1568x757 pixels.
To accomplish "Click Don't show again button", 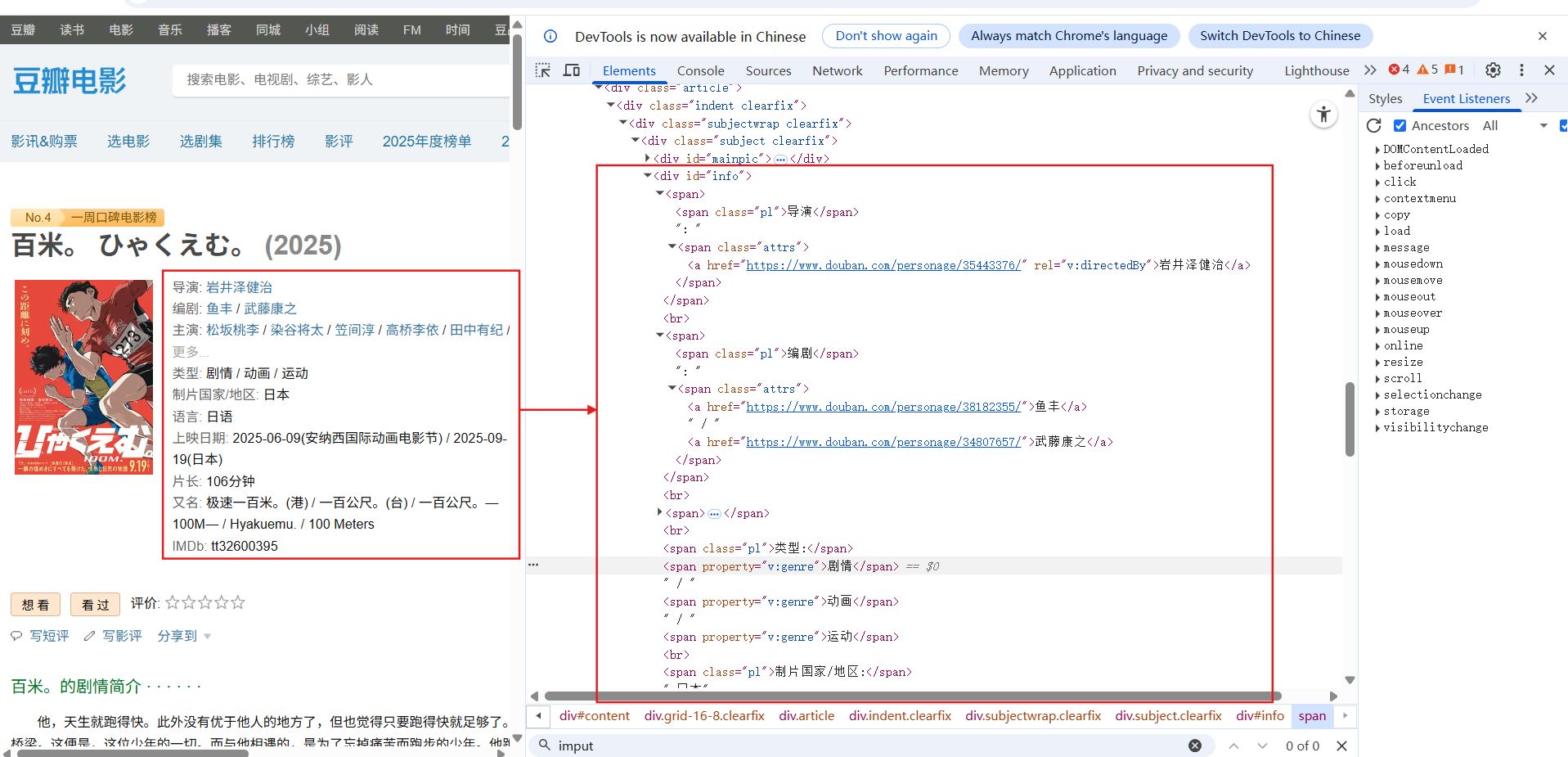I will (x=886, y=36).
